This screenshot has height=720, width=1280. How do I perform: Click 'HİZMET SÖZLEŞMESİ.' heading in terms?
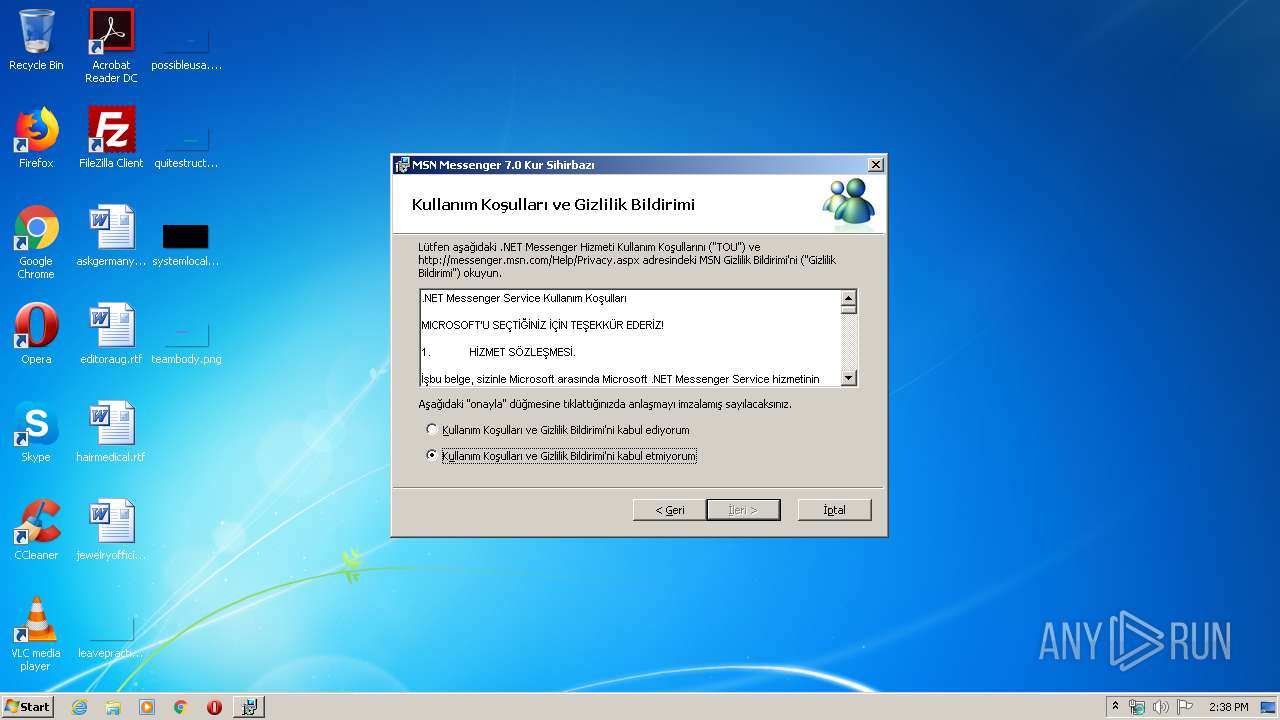coord(522,352)
